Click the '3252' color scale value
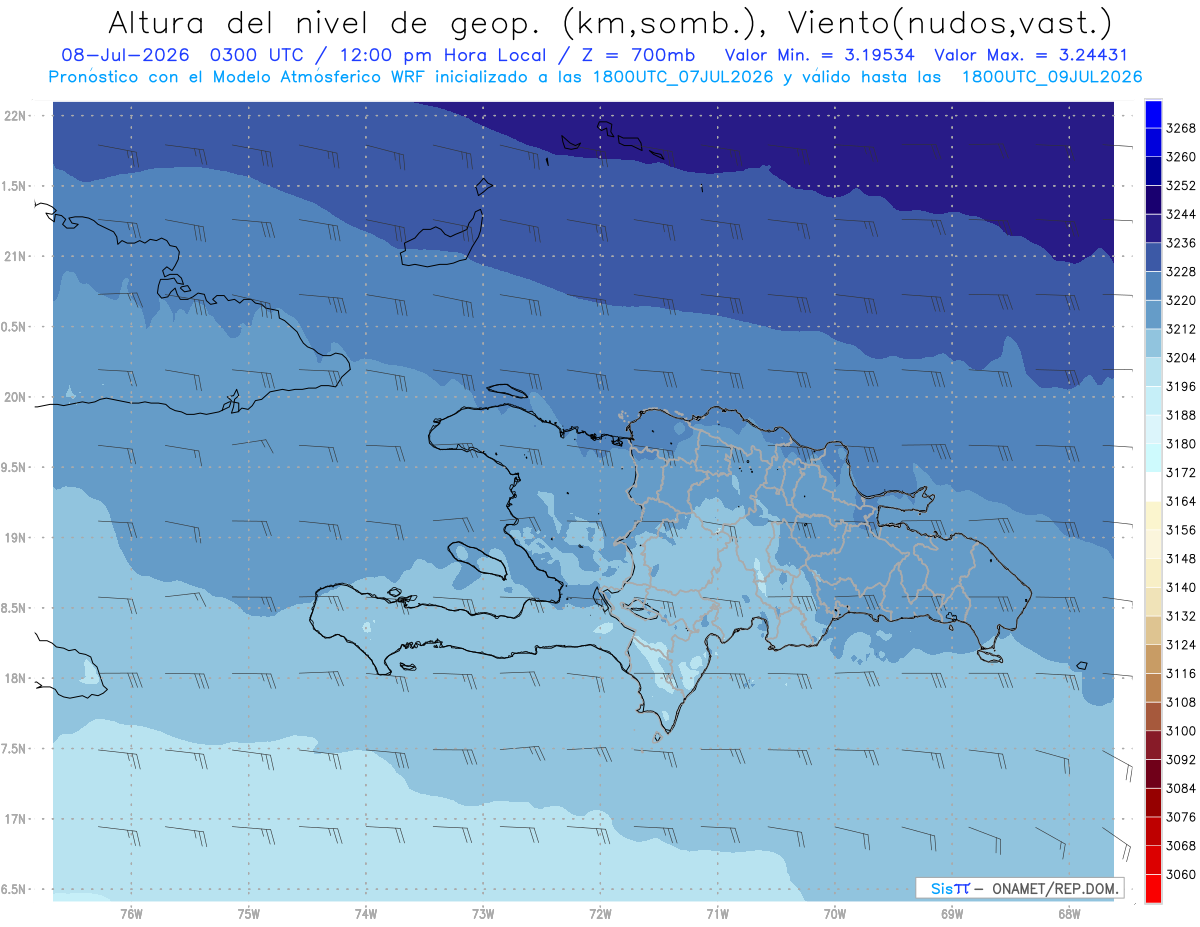The width and height of the screenshot is (1200, 927). pyautogui.click(x=1181, y=186)
